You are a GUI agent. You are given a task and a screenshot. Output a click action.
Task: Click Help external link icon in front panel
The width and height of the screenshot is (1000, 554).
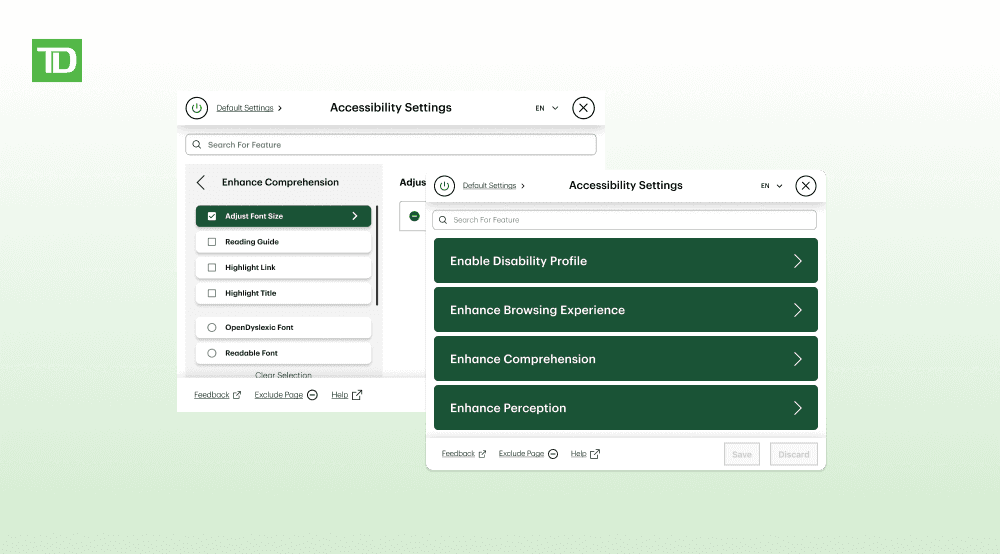[595, 455]
